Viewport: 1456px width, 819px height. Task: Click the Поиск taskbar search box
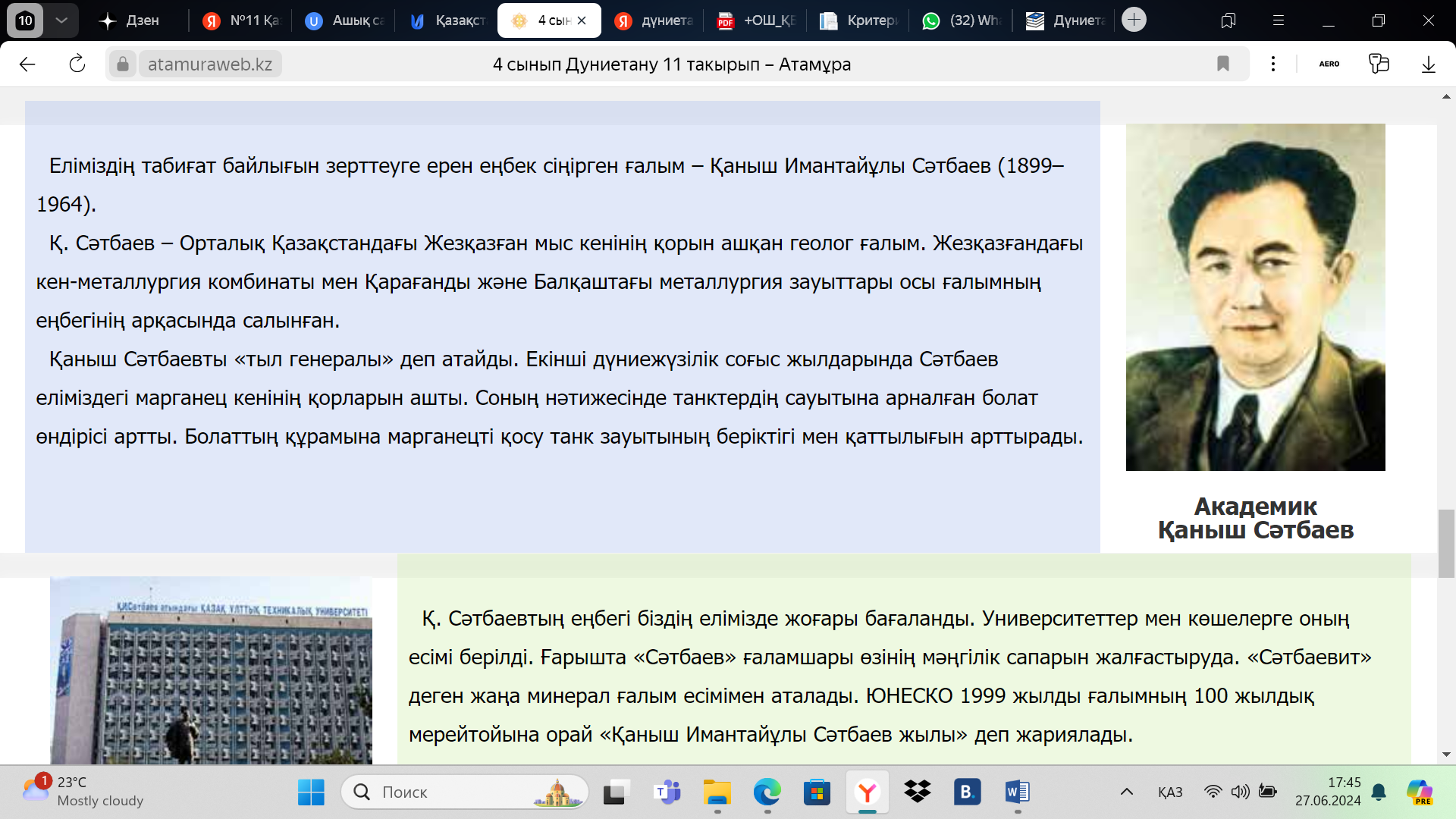point(464,792)
